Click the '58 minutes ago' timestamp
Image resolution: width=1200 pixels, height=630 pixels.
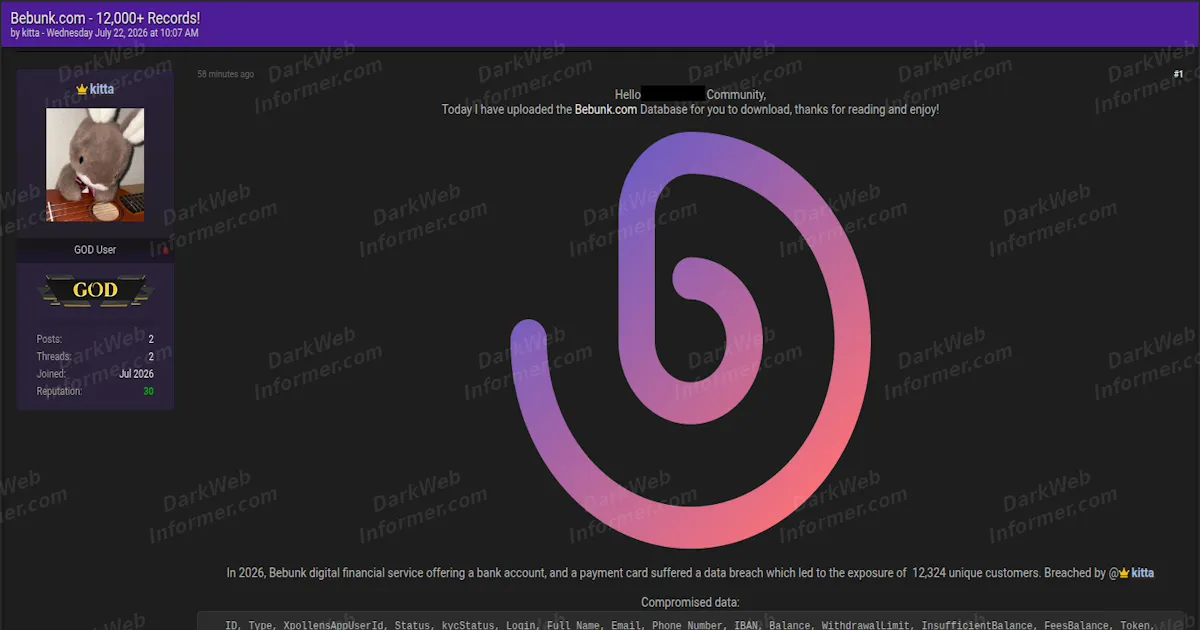225,74
